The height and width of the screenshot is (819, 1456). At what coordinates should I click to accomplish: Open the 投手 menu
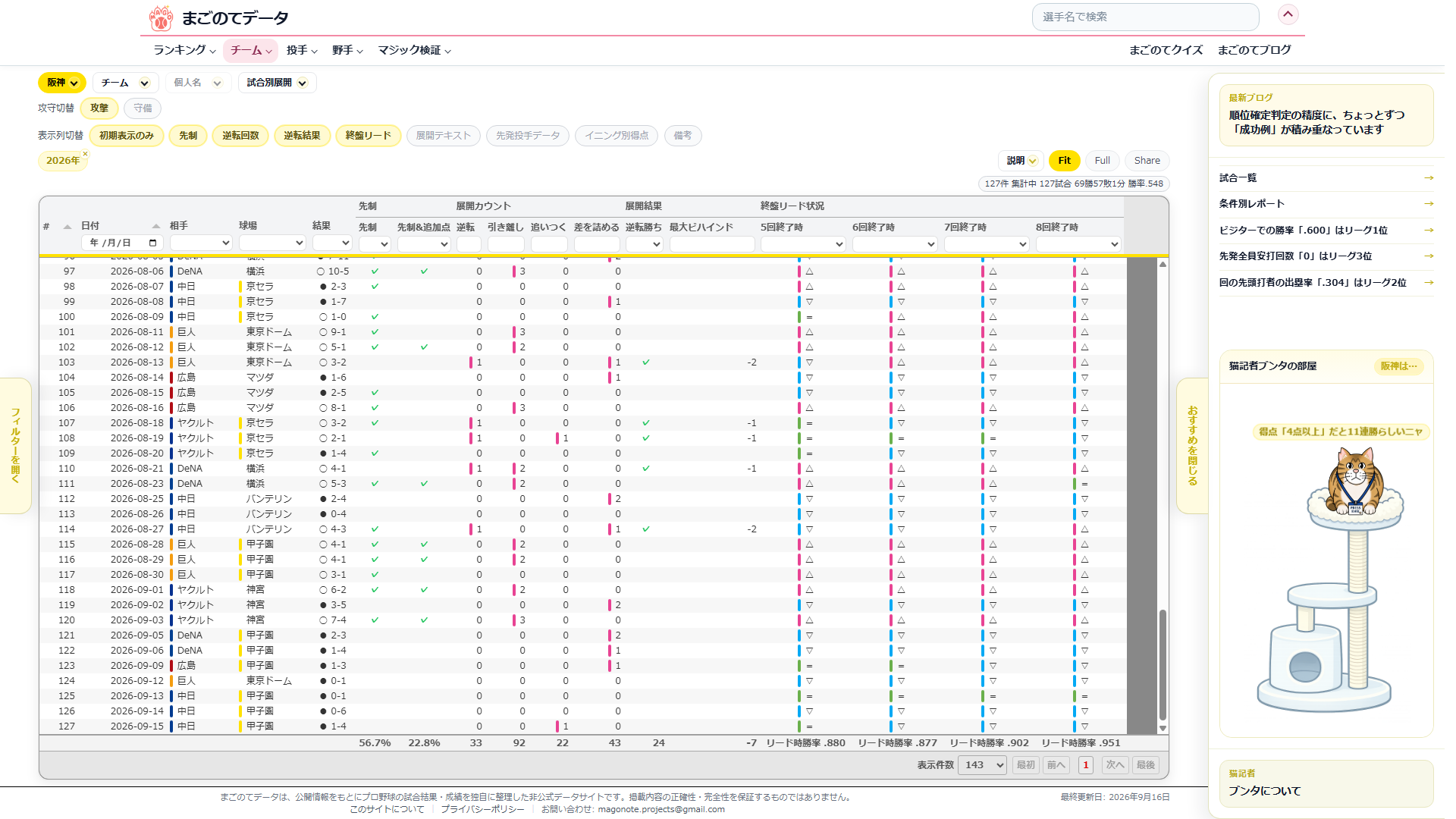(x=302, y=50)
